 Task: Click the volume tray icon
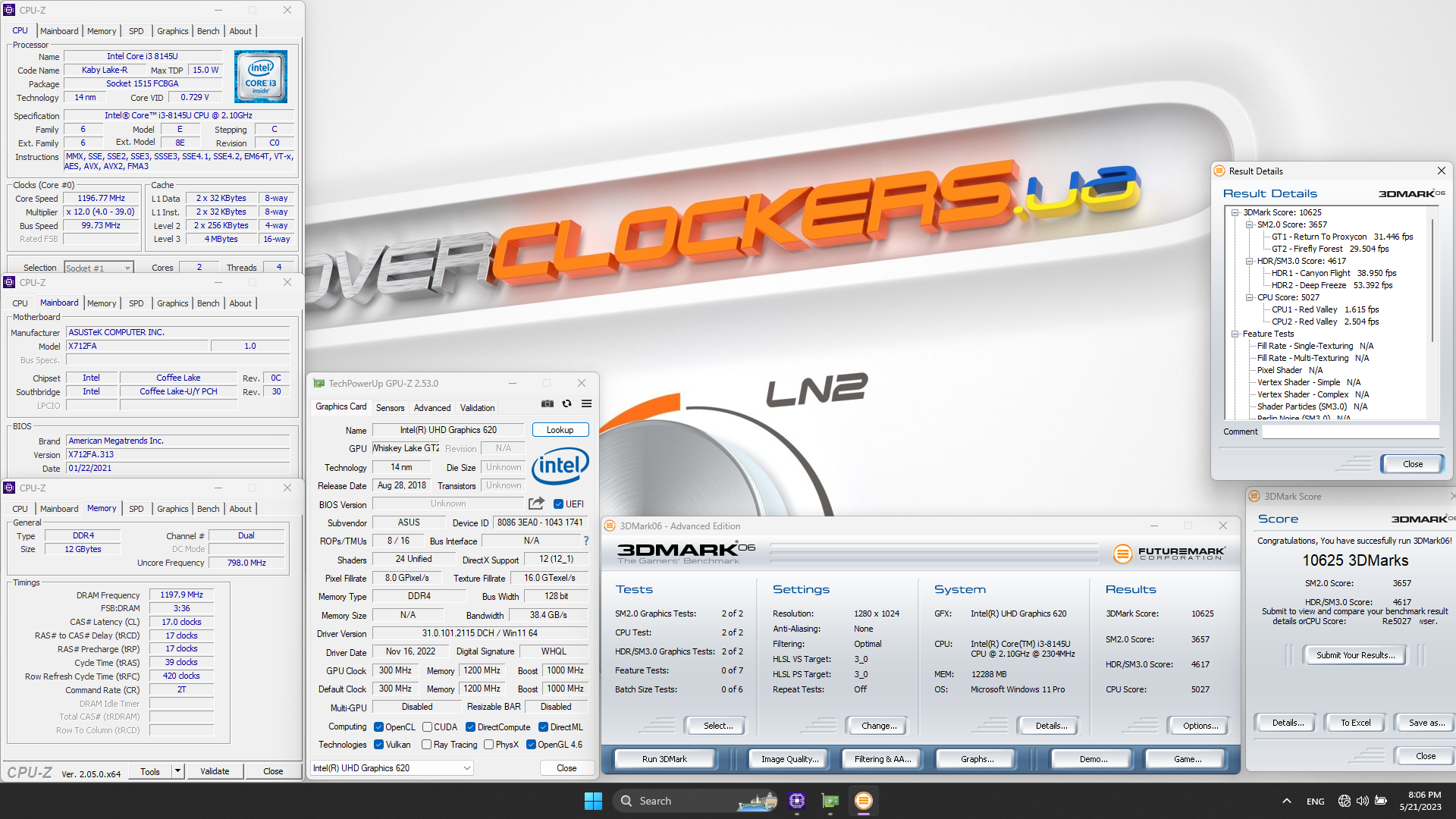(x=1363, y=801)
